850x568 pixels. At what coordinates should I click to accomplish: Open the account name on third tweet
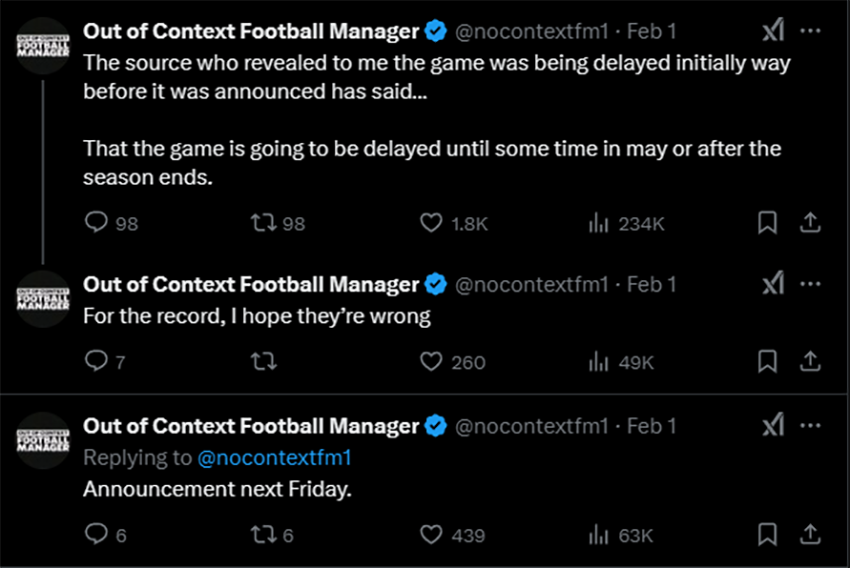(x=251, y=426)
